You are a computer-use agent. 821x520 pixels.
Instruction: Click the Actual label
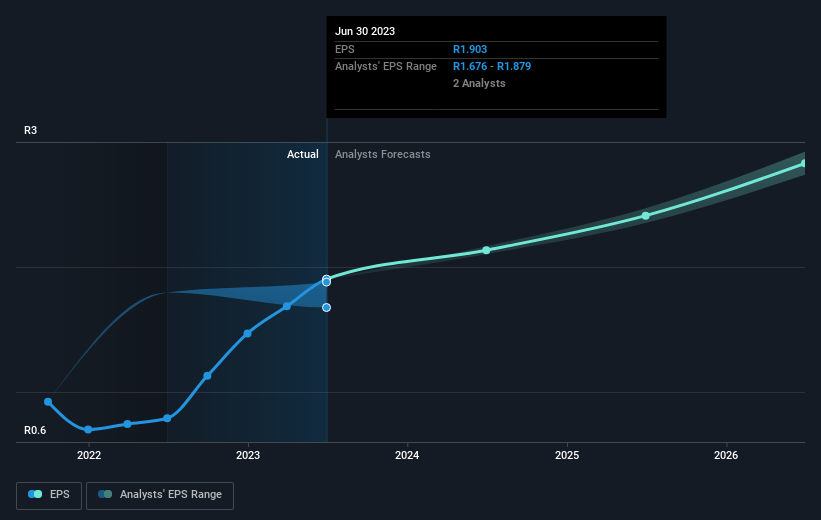click(x=303, y=154)
